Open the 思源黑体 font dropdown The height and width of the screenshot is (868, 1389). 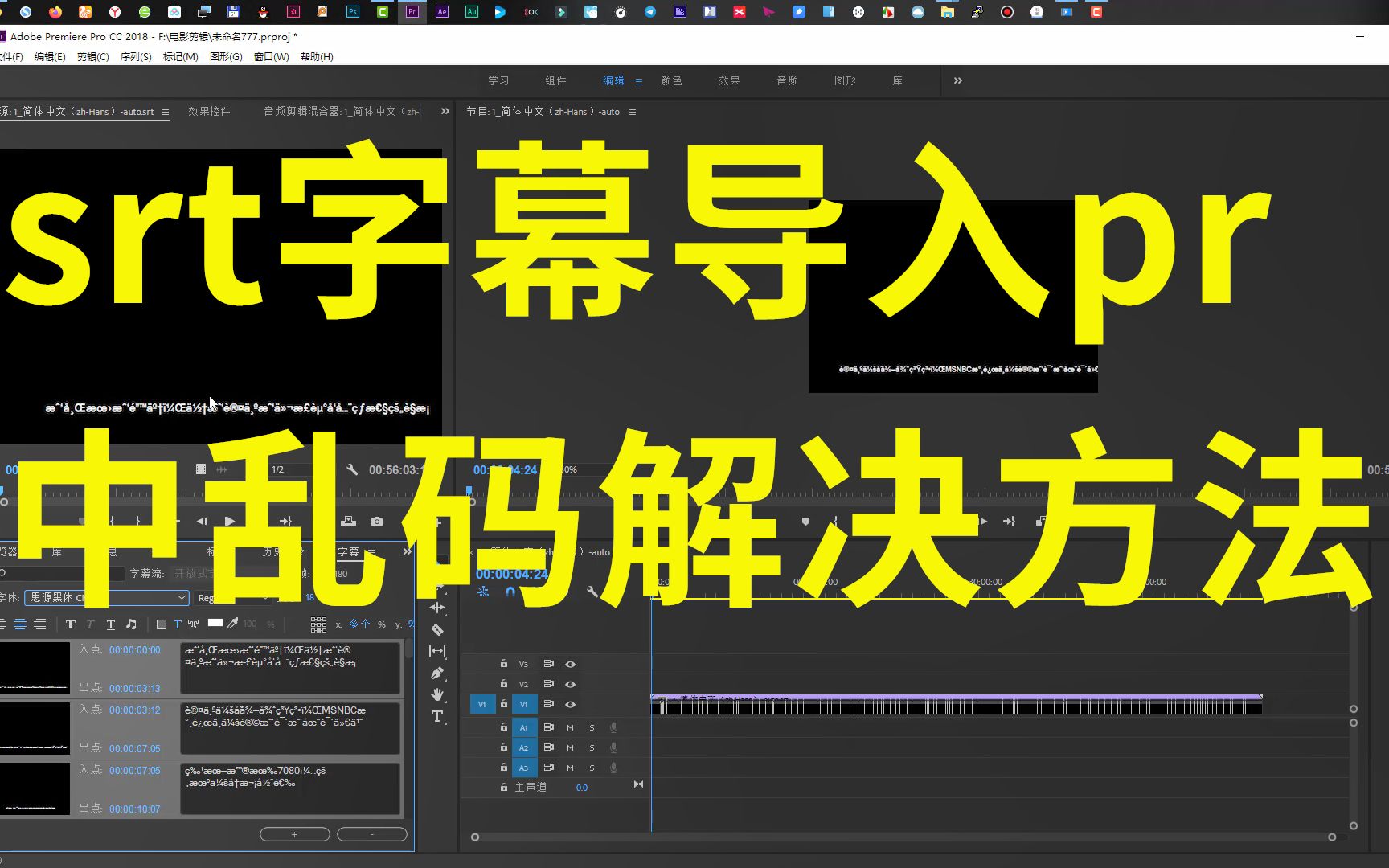click(x=182, y=598)
